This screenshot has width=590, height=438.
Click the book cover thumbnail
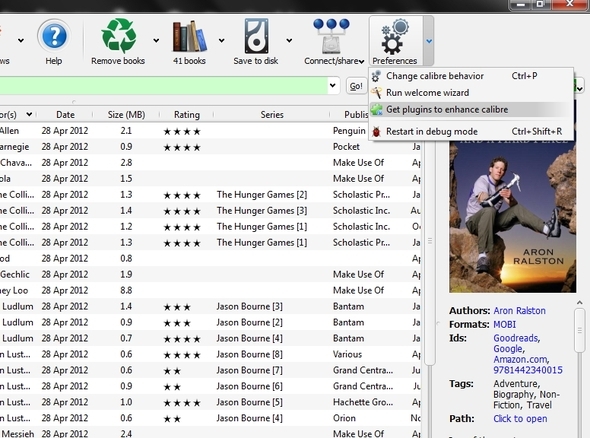click(512, 216)
